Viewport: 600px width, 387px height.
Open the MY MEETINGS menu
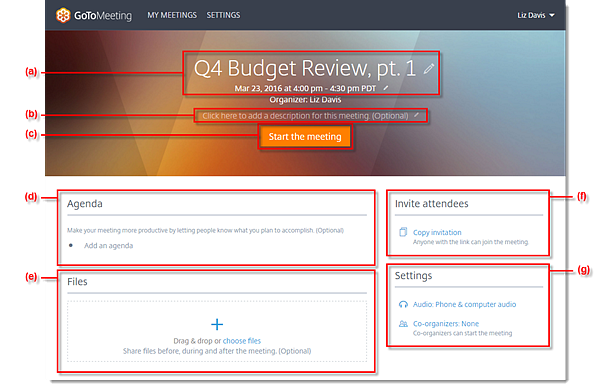(x=172, y=15)
